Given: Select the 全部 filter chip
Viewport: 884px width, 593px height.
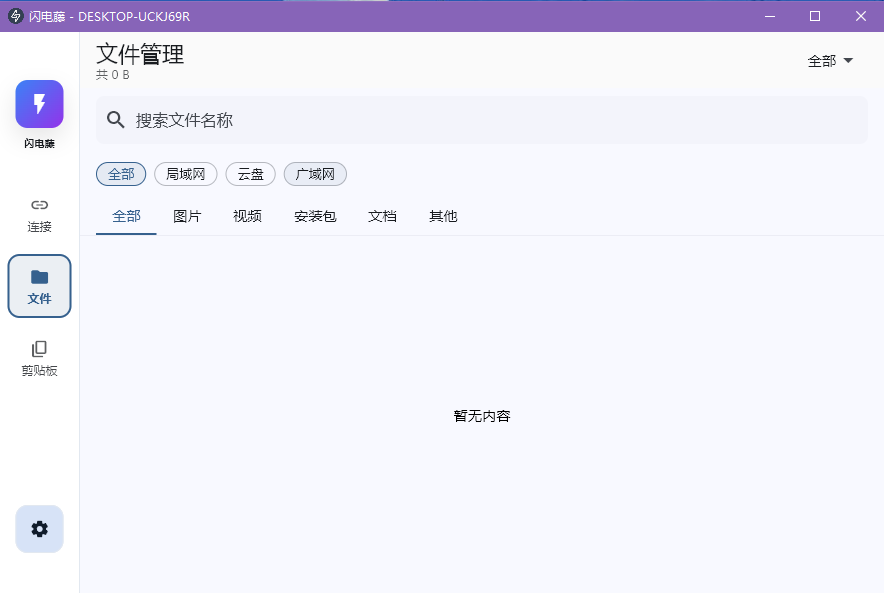Looking at the screenshot, I should pos(120,174).
